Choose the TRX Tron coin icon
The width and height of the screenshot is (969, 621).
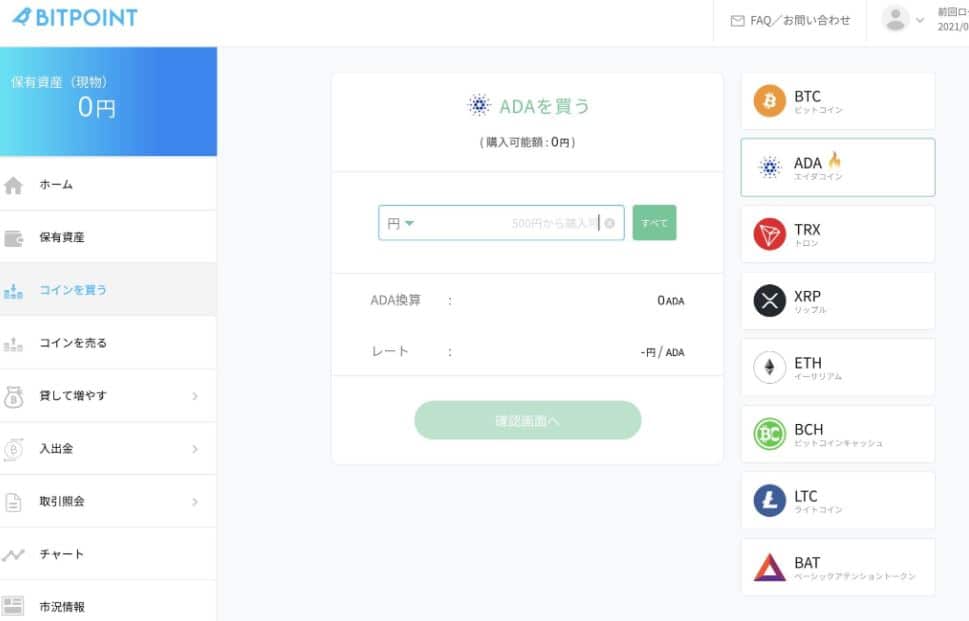[x=769, y=234]
